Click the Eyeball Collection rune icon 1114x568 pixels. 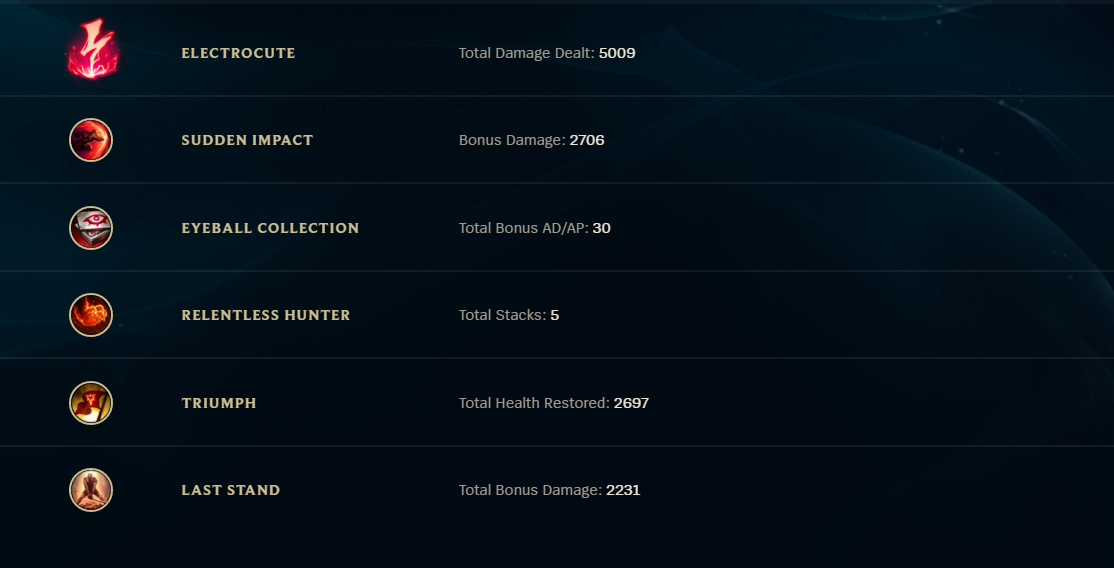coord(91,228)
